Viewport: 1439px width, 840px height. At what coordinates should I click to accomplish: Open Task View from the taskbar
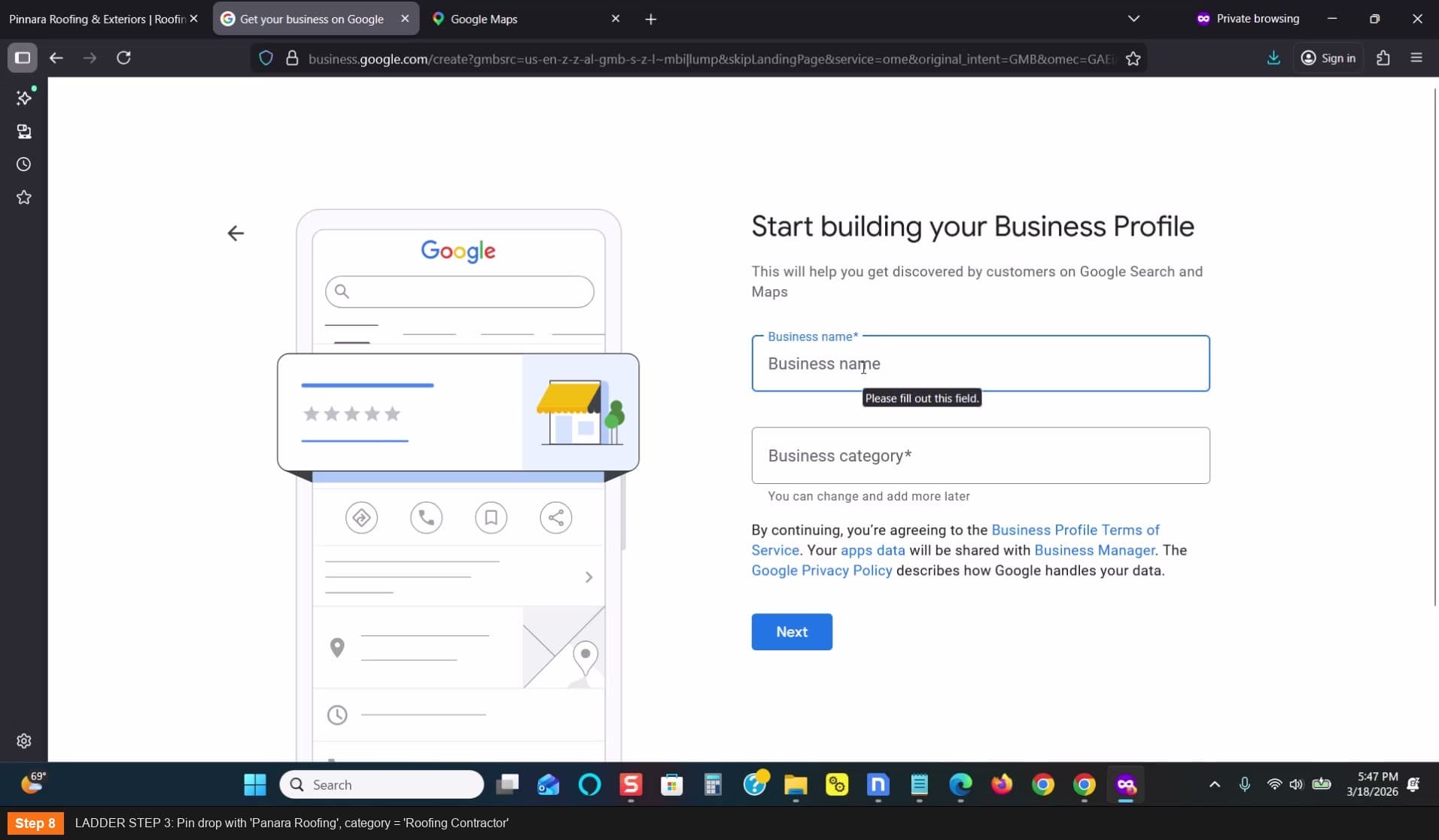tap(507, 785)
